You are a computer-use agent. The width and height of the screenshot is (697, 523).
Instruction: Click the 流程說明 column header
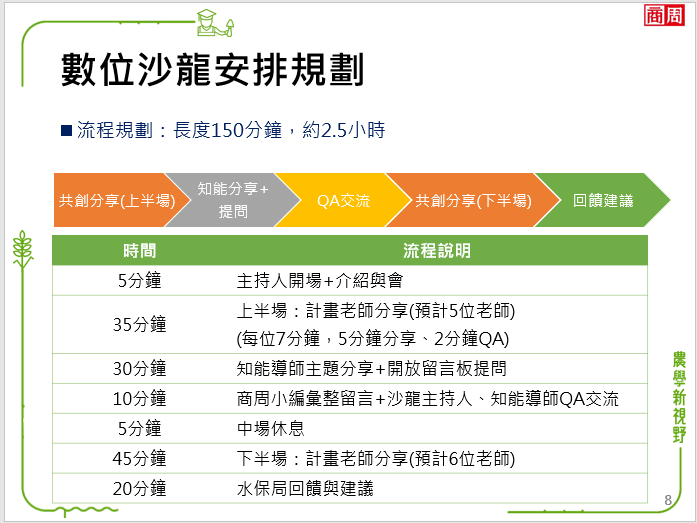click(437, 250)
